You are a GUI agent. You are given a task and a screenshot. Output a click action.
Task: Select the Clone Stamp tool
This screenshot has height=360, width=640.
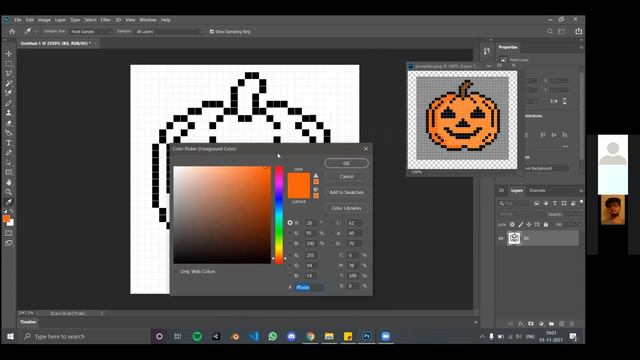tap(9, 113)
